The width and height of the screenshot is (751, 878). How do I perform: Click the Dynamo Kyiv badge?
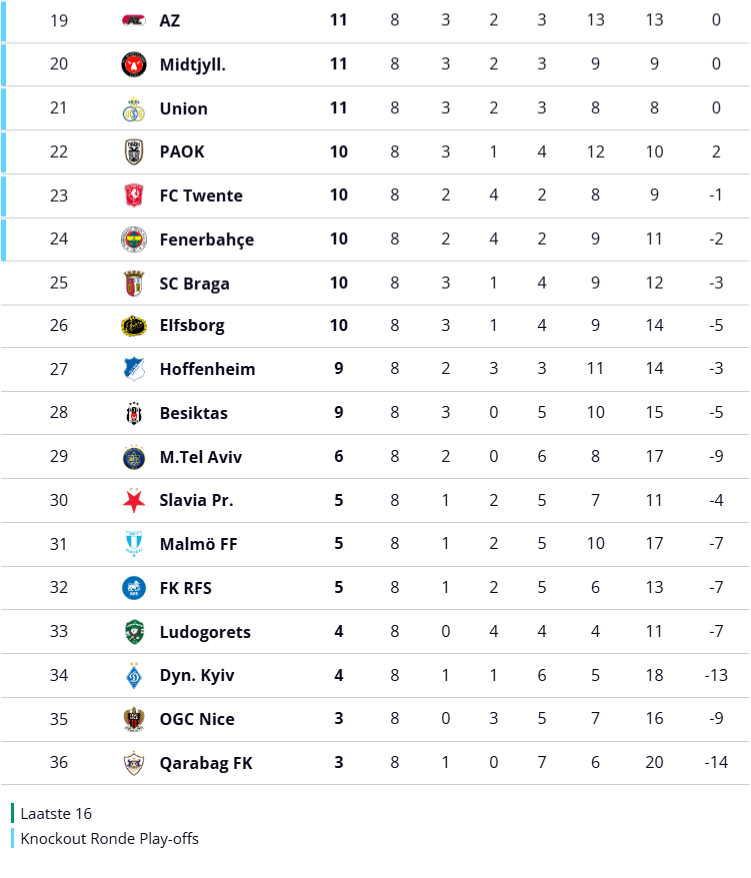click(x=134, y=675)
